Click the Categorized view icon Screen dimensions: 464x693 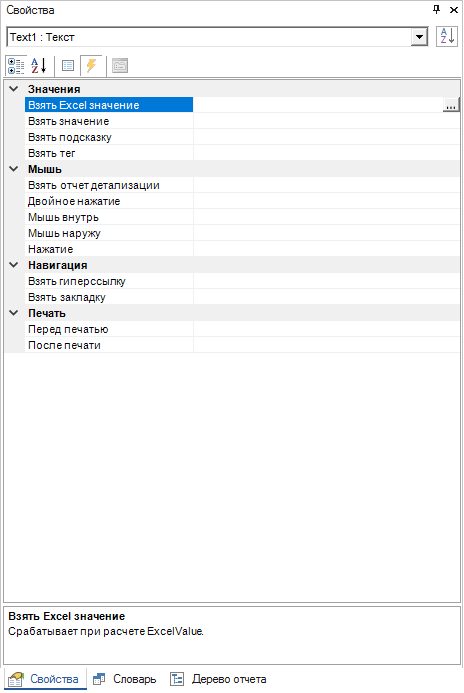tap(16, 66)
